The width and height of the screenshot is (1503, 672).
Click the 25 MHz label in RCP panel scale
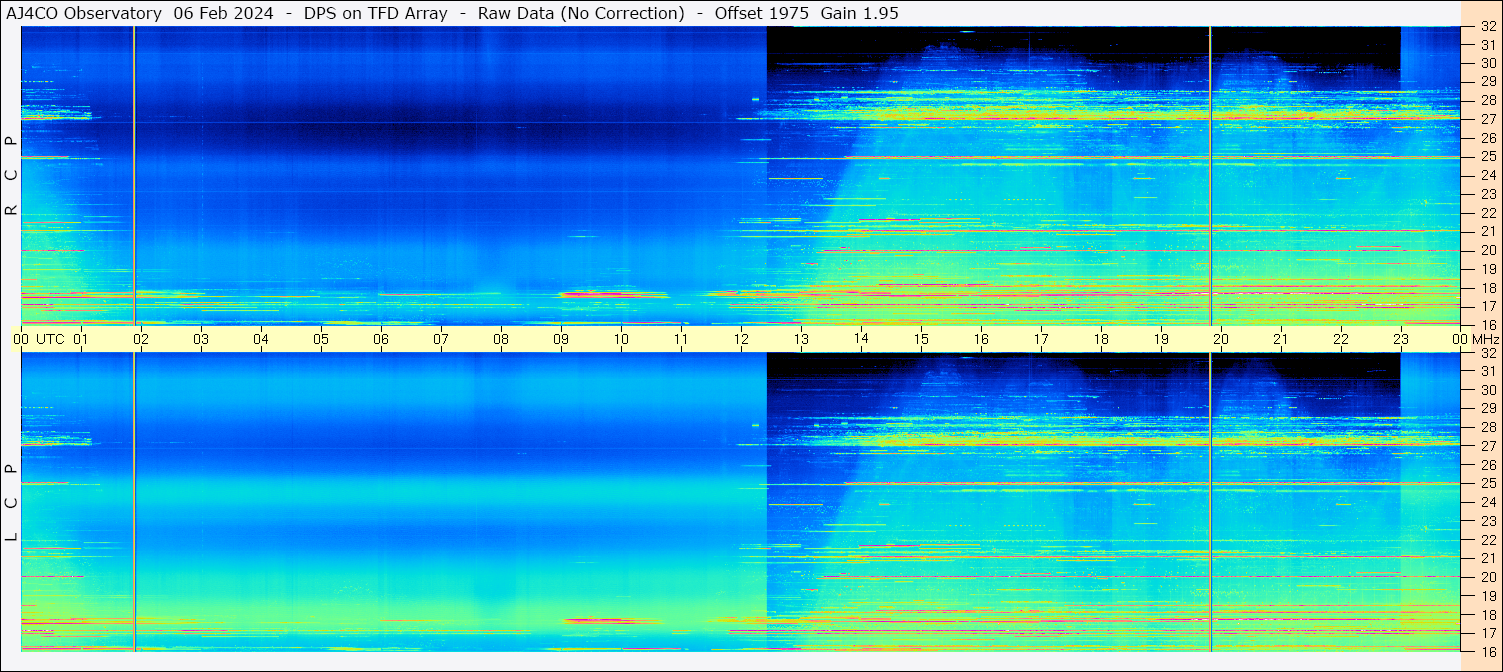pos(1487,157)
